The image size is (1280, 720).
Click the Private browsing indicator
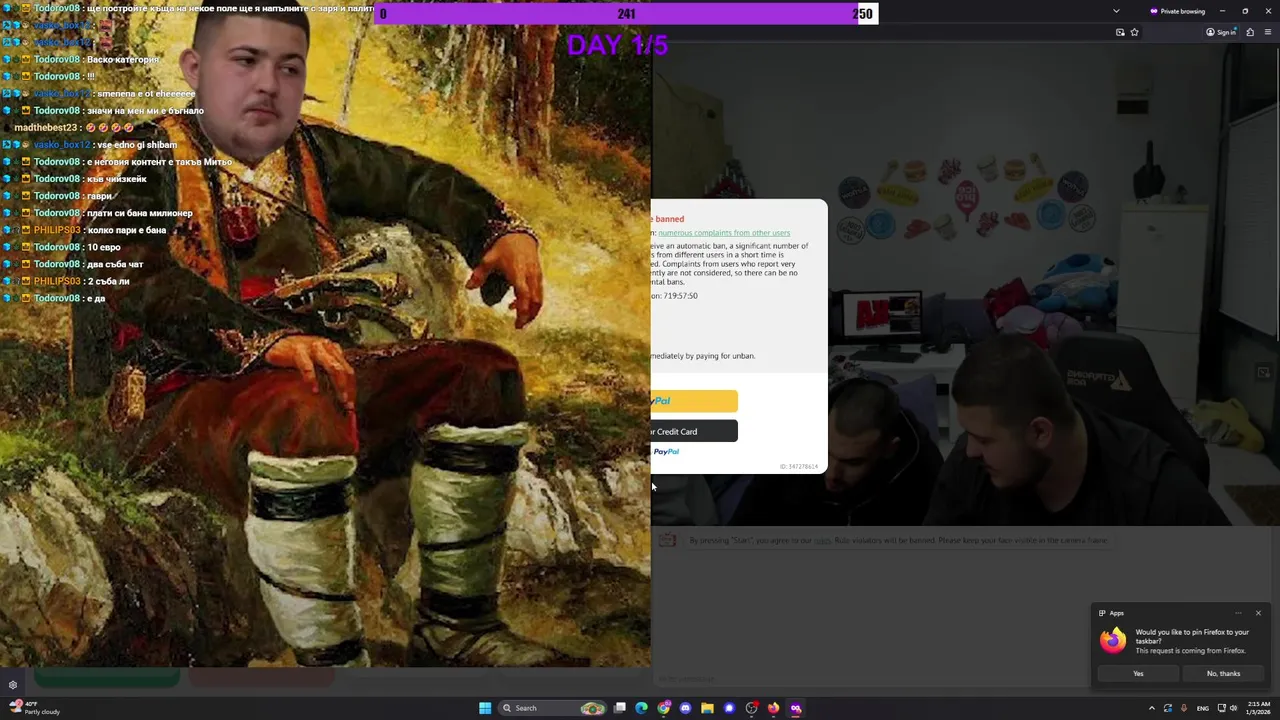tap(1177, 11)
